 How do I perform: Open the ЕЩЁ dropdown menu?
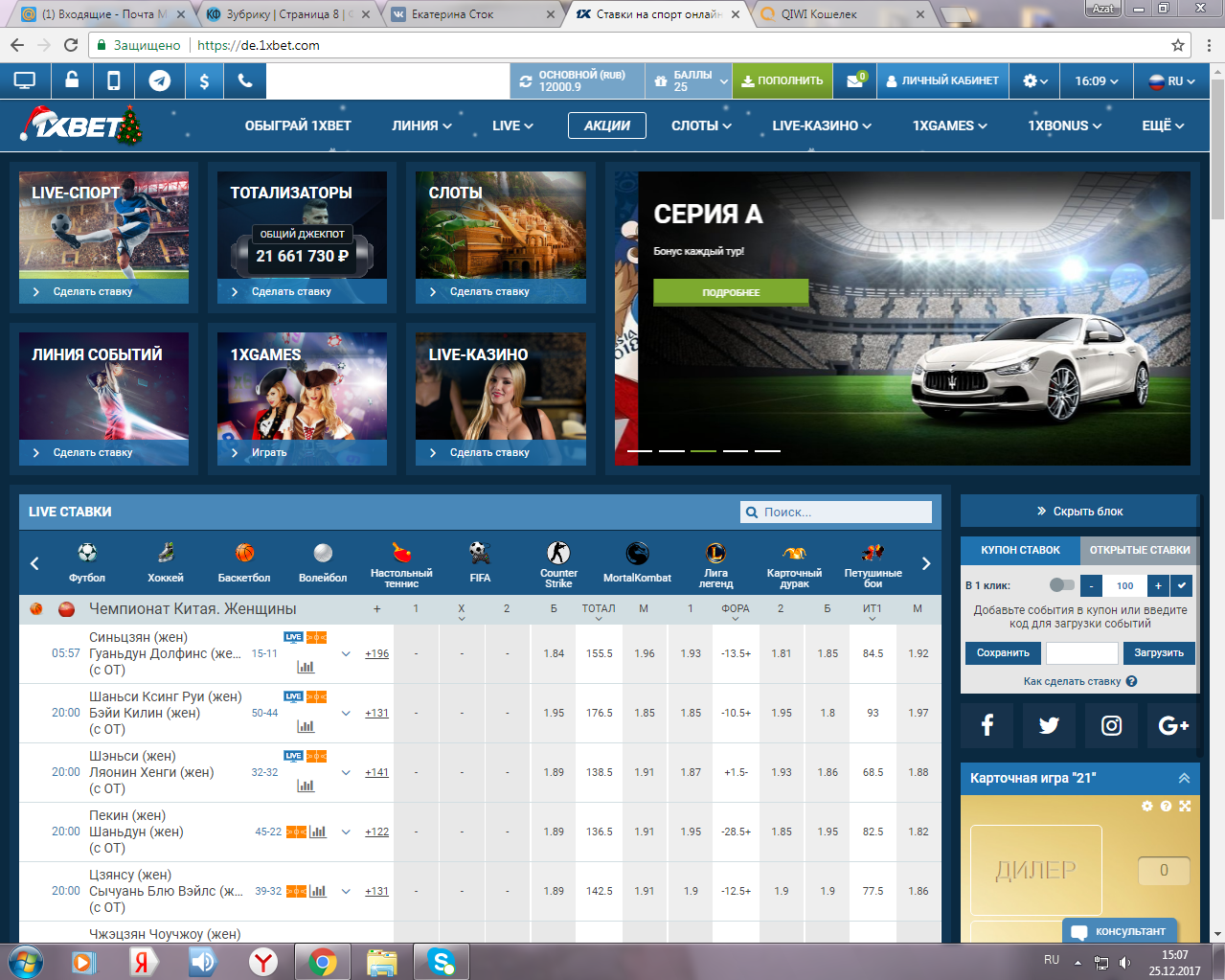pos(1163,125)
